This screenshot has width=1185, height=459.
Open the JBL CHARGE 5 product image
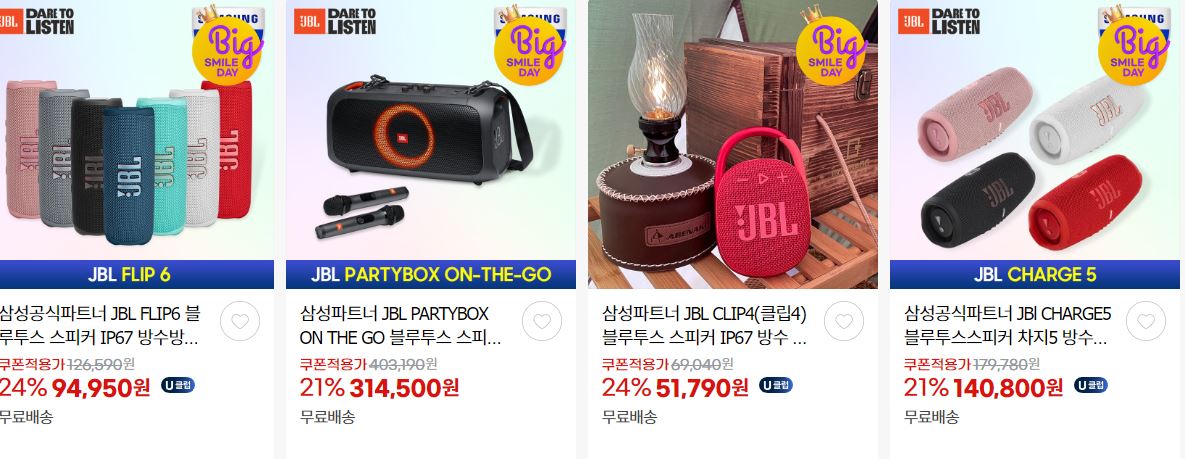pyautogui.click(x=1035, y=144)
